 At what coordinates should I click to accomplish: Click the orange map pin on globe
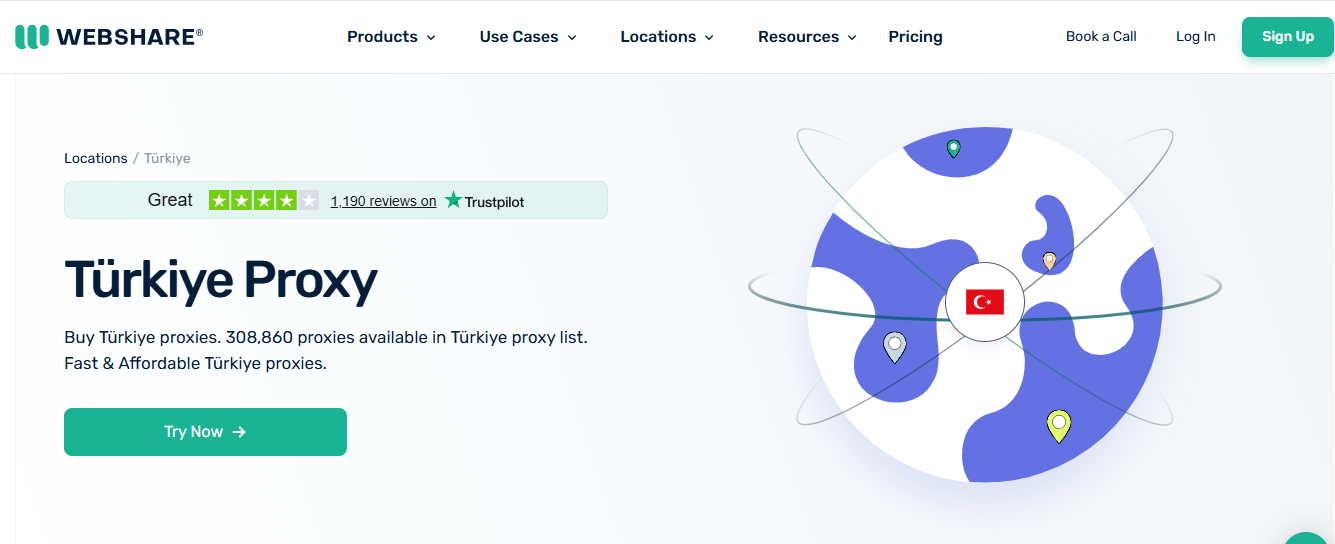coord(1049,261)
